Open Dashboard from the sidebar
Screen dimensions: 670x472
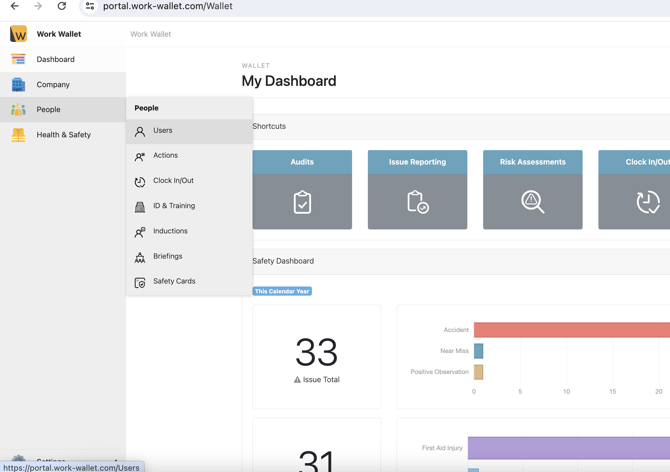pos(55,59)
